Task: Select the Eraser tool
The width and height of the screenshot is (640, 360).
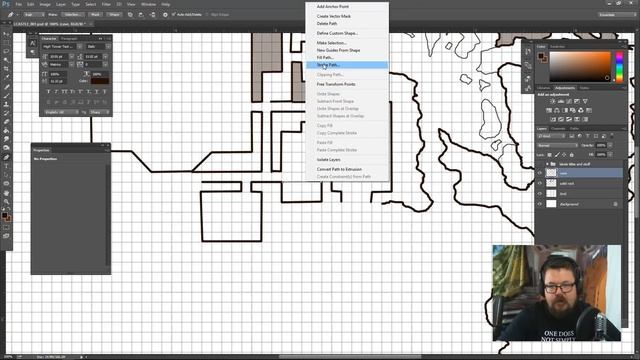Action: point(6,122)
